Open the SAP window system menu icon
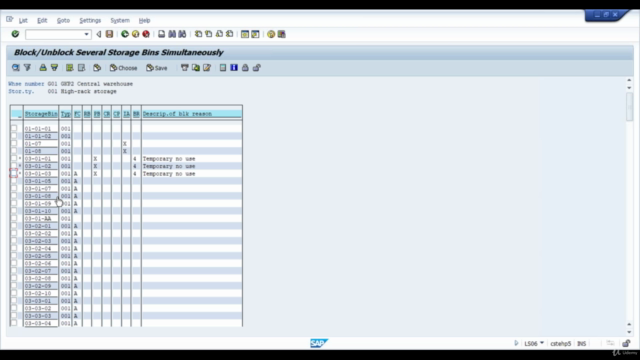 (x=10, y=19)
